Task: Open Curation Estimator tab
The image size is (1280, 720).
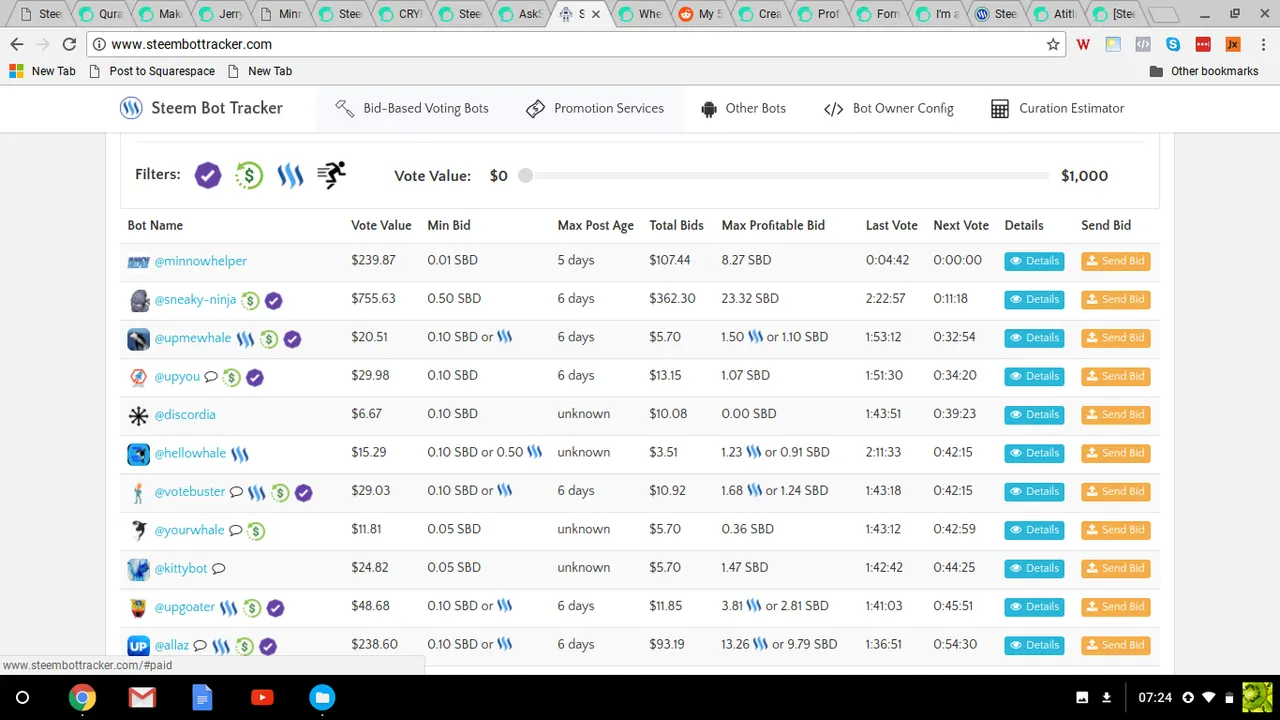Action: click(1058, 108)
